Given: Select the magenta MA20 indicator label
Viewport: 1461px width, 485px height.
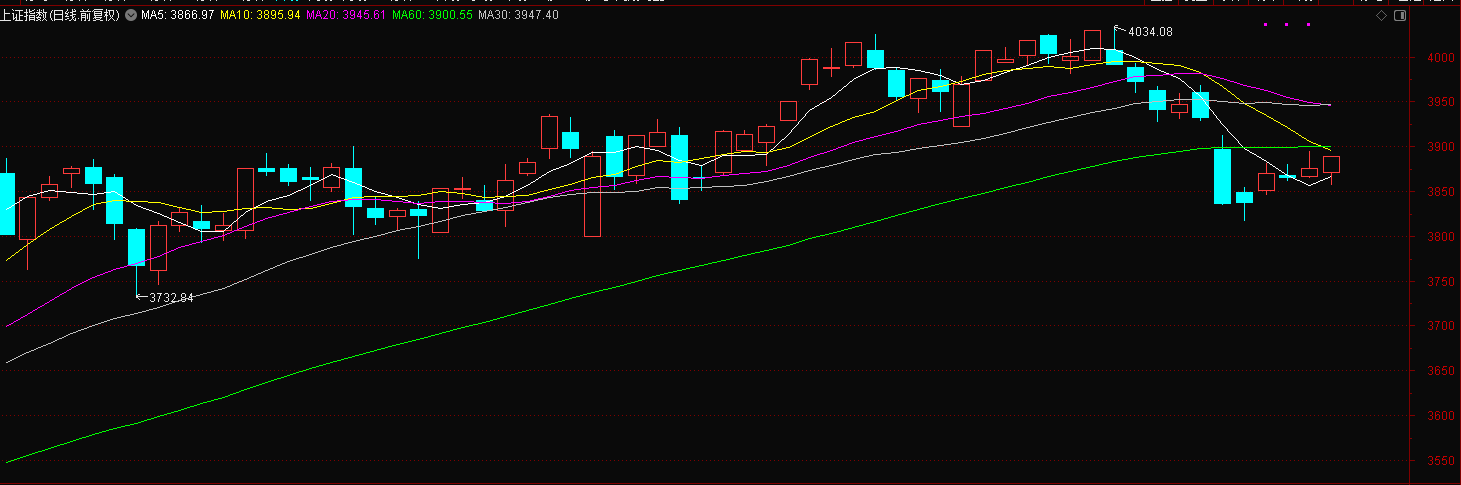Looking at the screenshot, I should (x=346, y=16).
